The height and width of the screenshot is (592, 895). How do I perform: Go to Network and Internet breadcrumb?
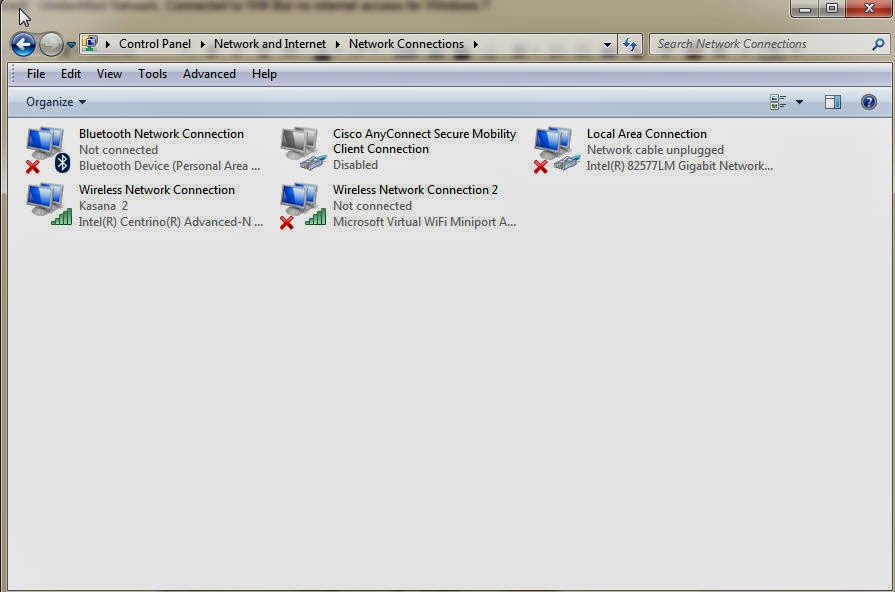point(269,44)
